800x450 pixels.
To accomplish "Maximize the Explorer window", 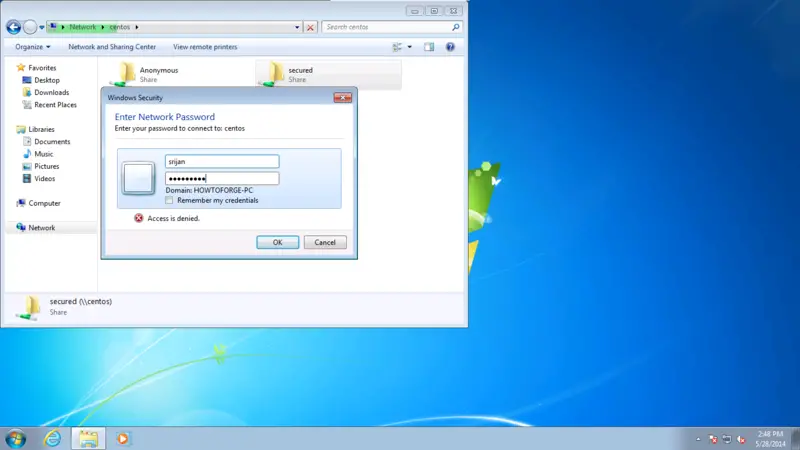I will tap(434, 11).
